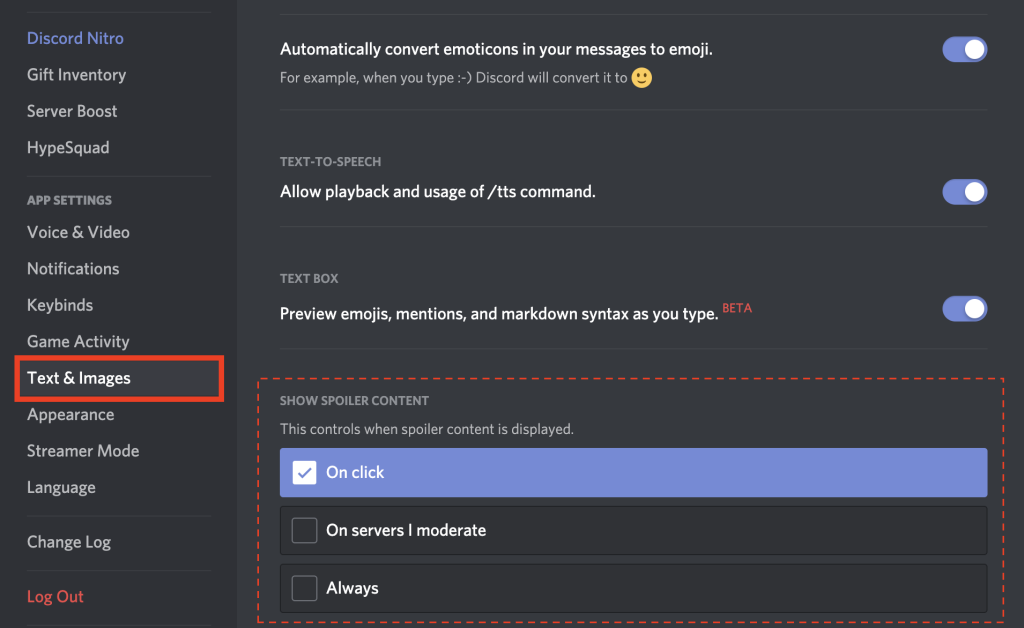Go to Gift Inventory
Screen dimensions: 1024x628
76,75
